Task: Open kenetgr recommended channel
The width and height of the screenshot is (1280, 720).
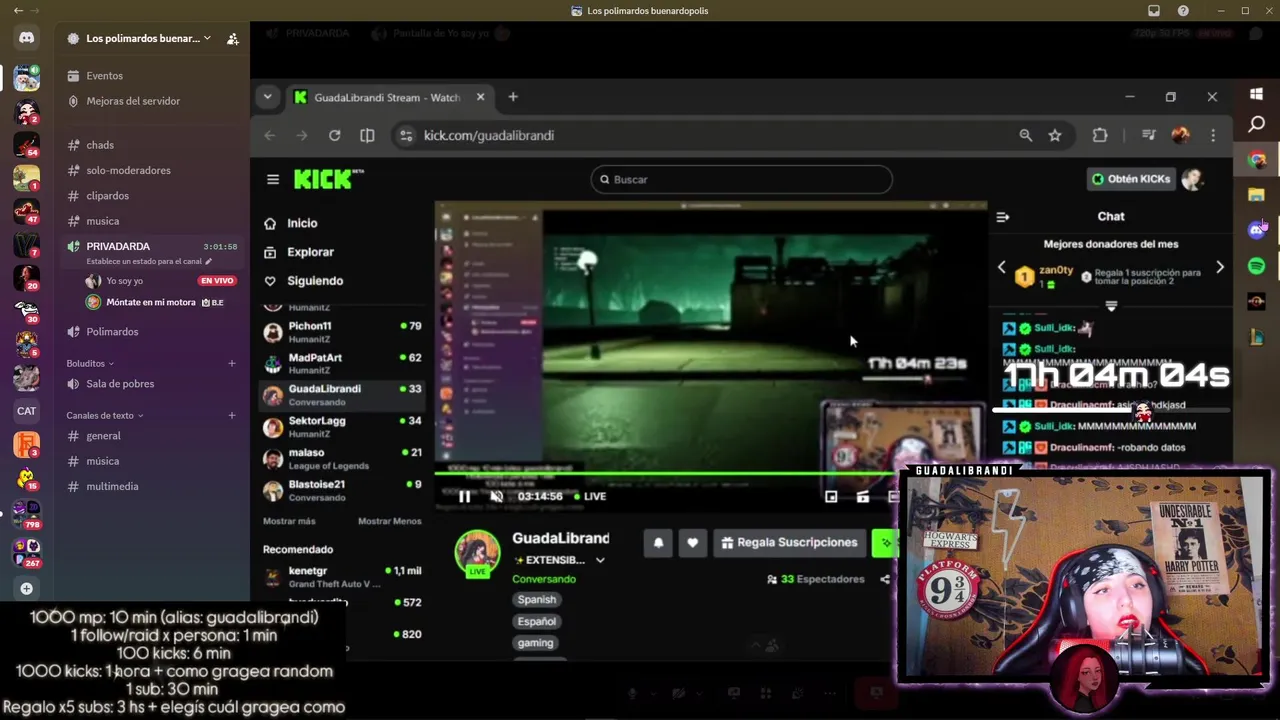Action: point(343,577)
